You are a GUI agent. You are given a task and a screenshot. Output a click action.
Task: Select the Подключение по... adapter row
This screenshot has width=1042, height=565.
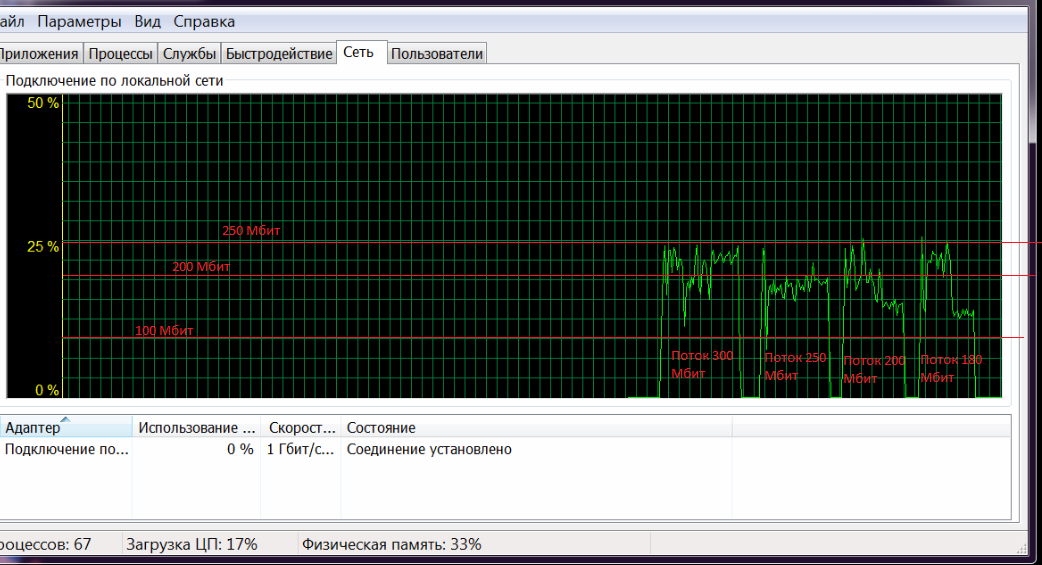click(x=66, y=450)
